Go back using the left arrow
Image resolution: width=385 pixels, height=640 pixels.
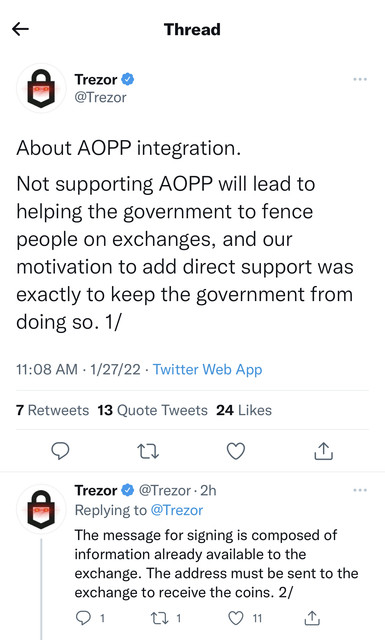[20, 29]
